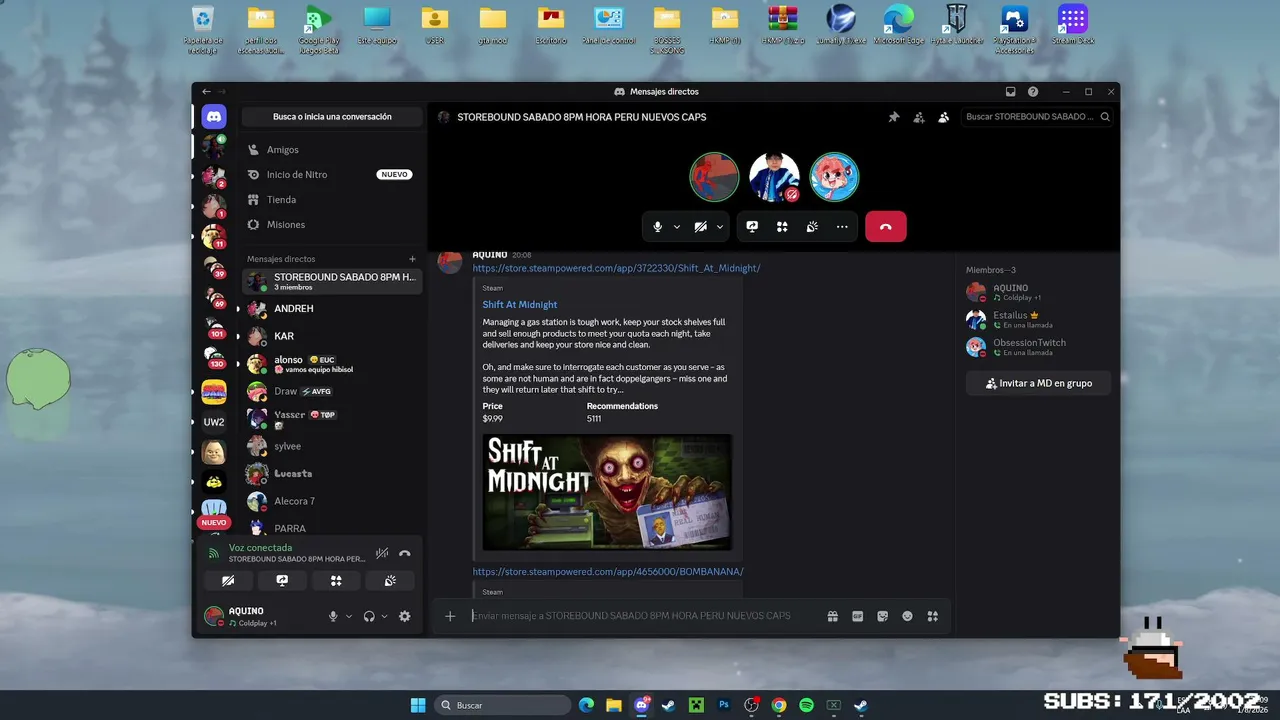Open direct message with KAR

click(x=332, y=336)
